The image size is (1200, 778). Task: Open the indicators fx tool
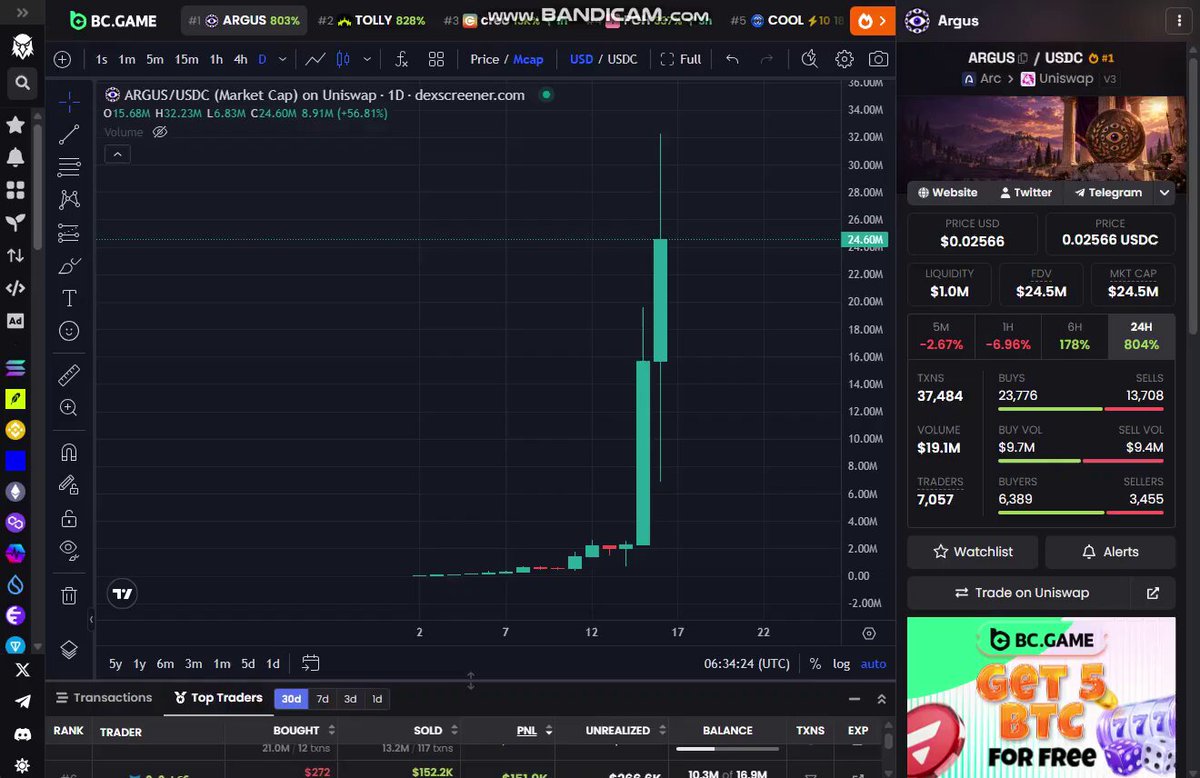401,59
